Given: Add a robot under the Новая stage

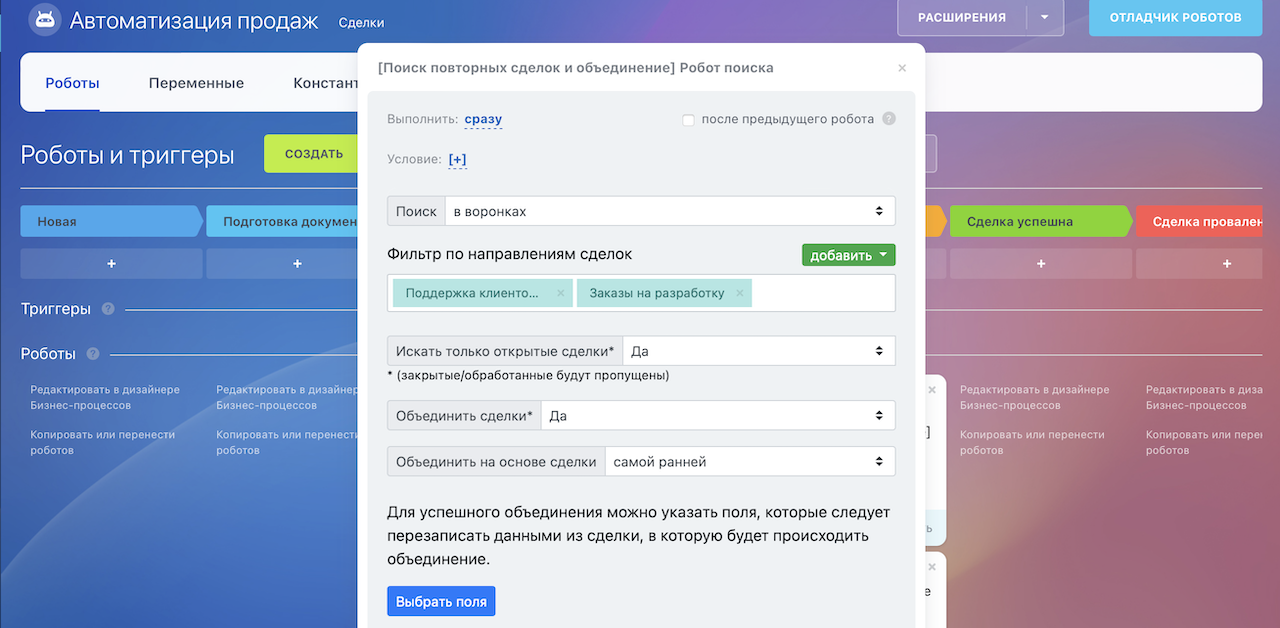Looking at the screenshot, I should click(x=111, y=264).
